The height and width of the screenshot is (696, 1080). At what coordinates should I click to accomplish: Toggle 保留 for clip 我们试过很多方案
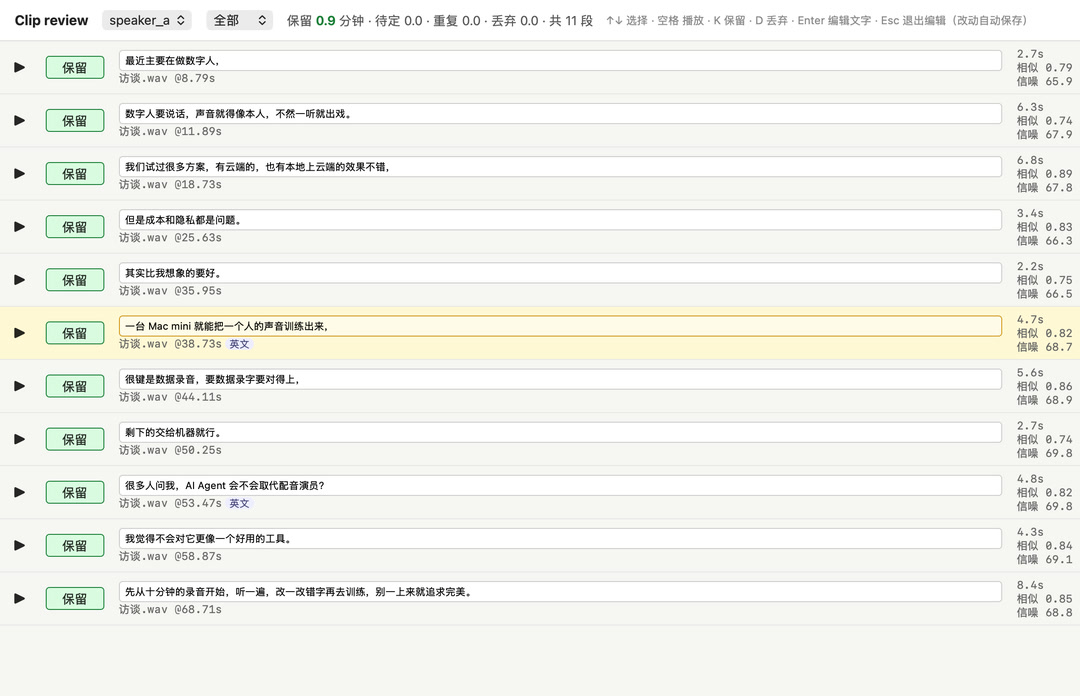(75, 174)
